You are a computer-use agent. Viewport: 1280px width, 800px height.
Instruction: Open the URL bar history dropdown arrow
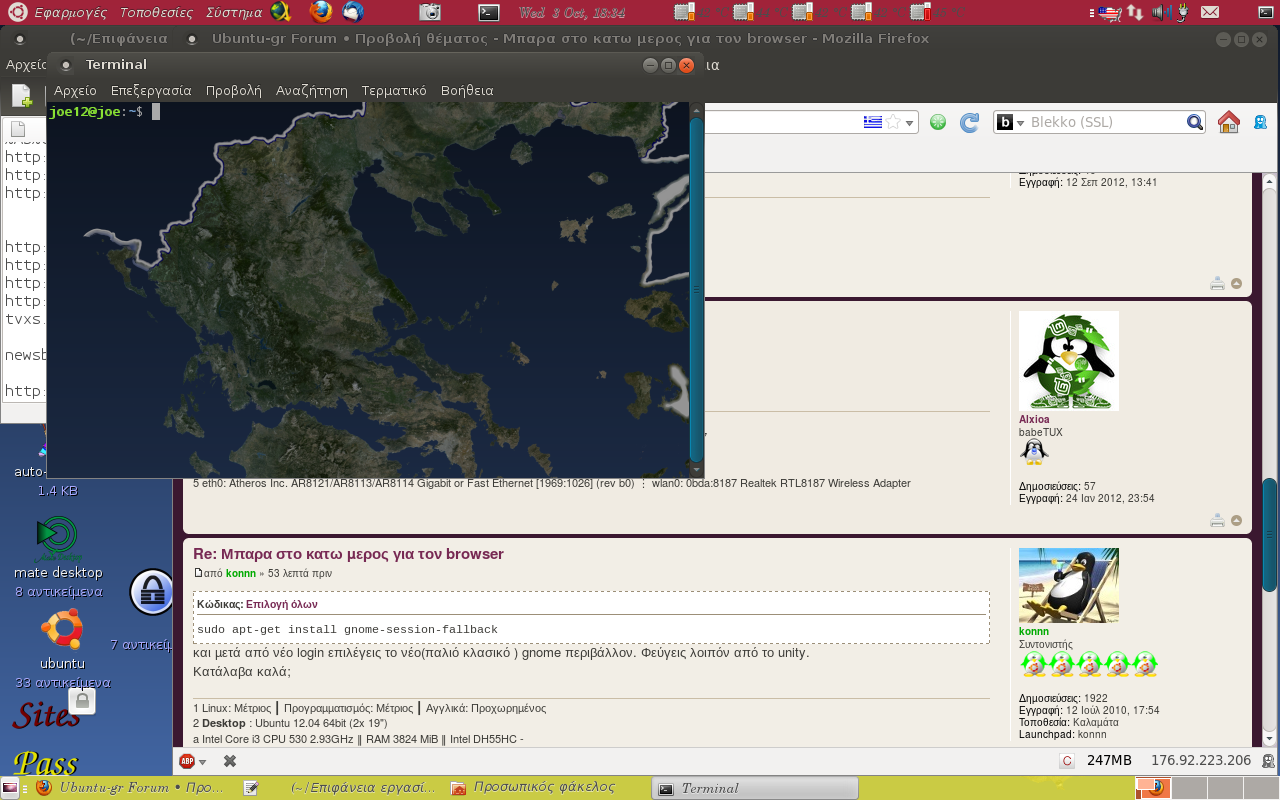[911, 122]
